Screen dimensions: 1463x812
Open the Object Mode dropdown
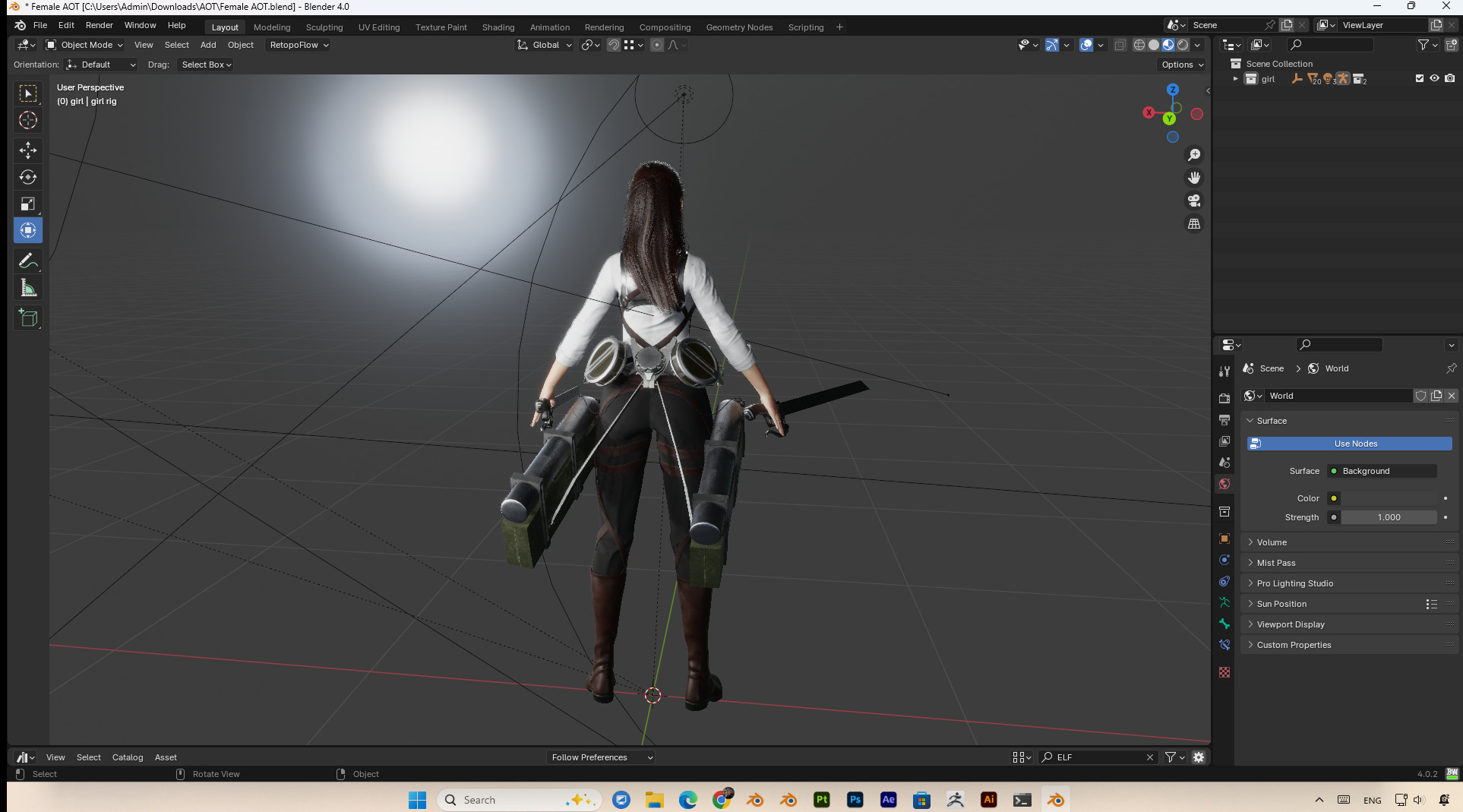point(84,45)
